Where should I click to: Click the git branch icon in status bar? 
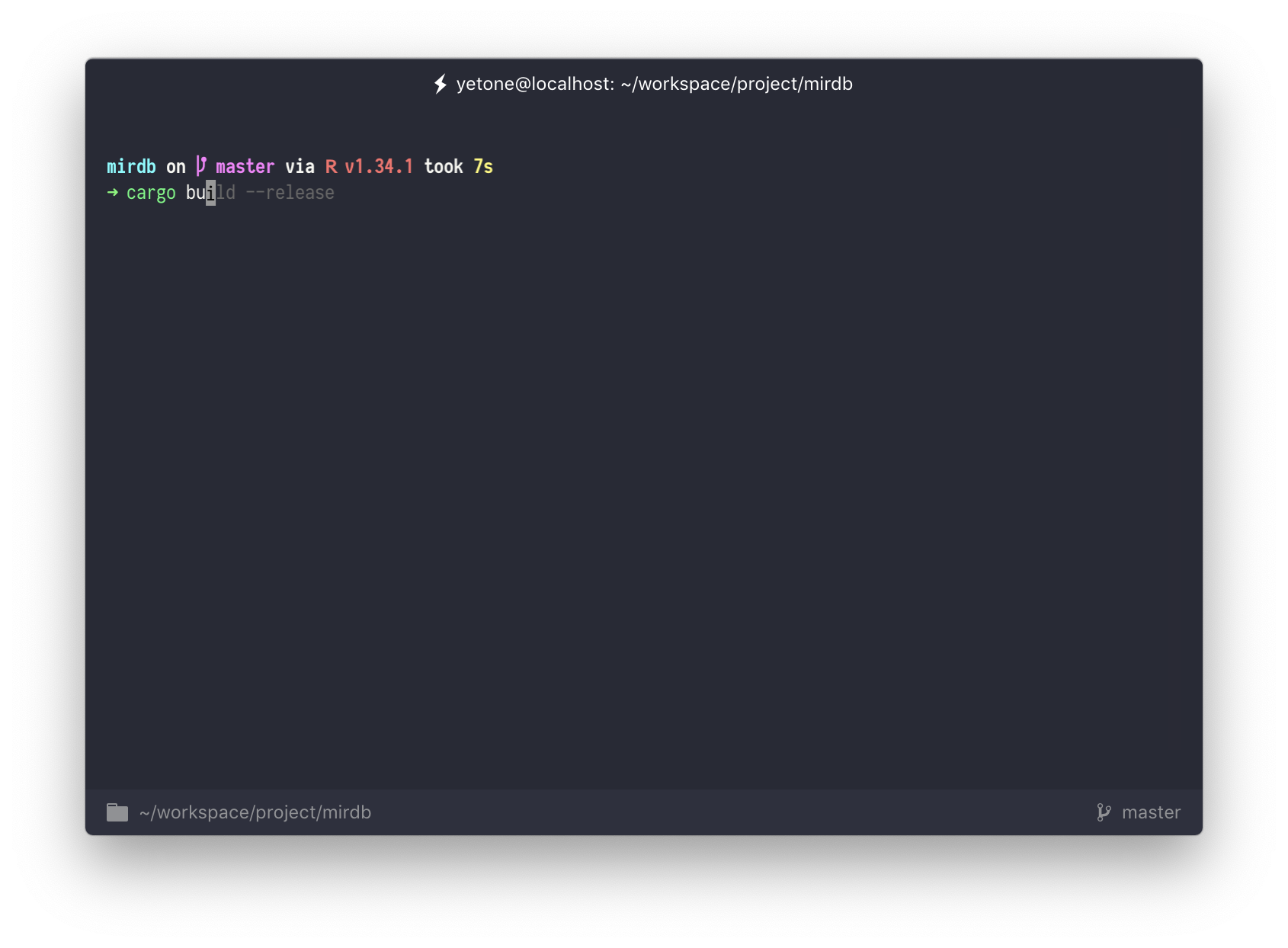[x=1104, y=812]
